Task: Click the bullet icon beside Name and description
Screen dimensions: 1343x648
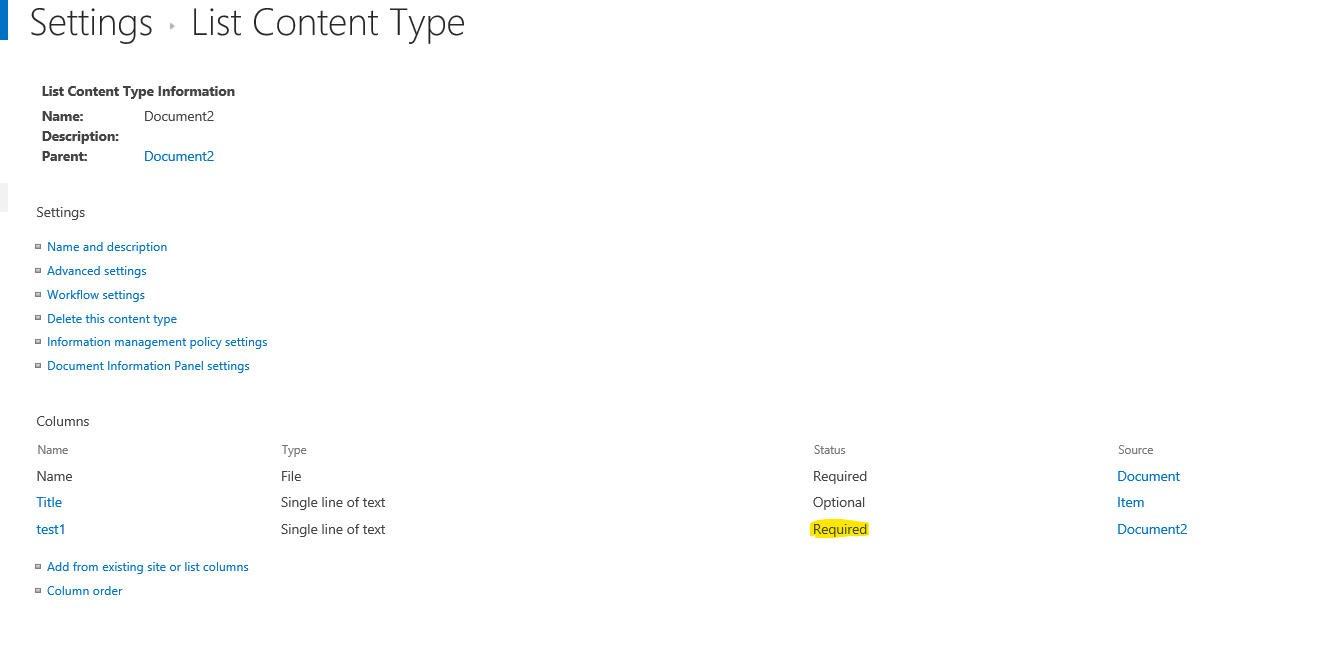Action: click(x=38, y=247)
